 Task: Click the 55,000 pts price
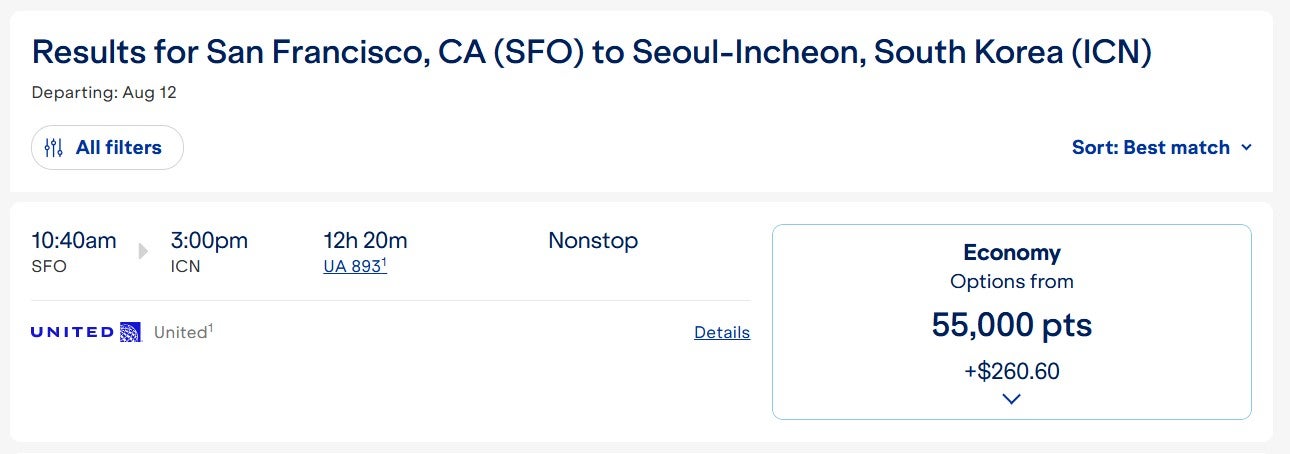[1011, 325]
